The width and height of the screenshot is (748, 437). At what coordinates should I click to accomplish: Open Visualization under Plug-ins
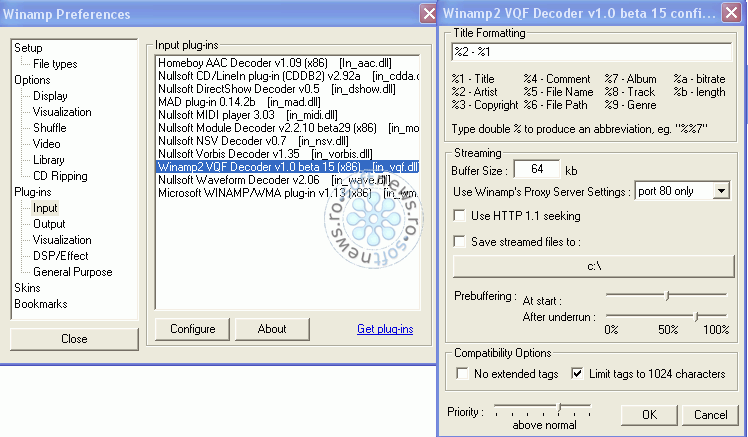pos(62,240)
